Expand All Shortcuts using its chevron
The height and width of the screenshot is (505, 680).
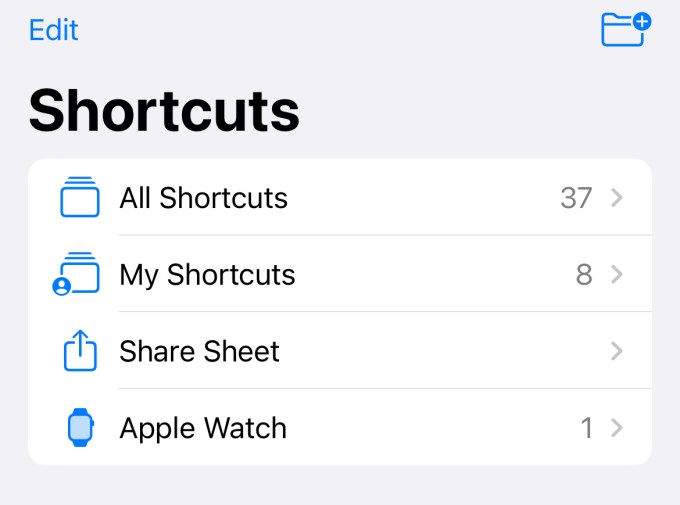coord(617,198)
